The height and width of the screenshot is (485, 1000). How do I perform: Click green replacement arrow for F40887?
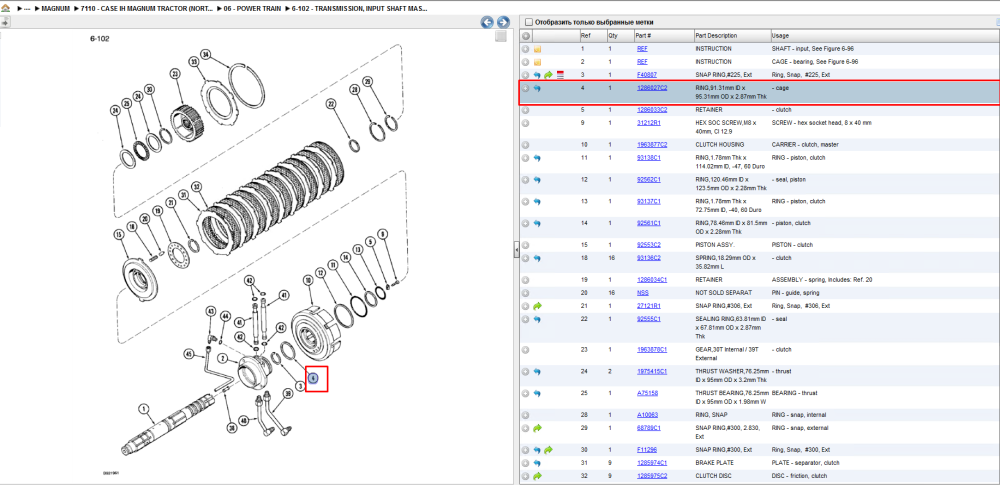[548, 75]
